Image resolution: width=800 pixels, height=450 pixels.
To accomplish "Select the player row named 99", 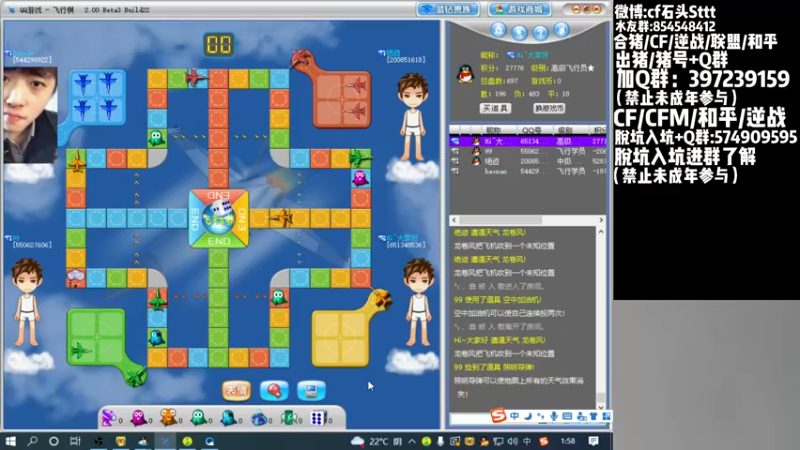I will coord(528,151).
